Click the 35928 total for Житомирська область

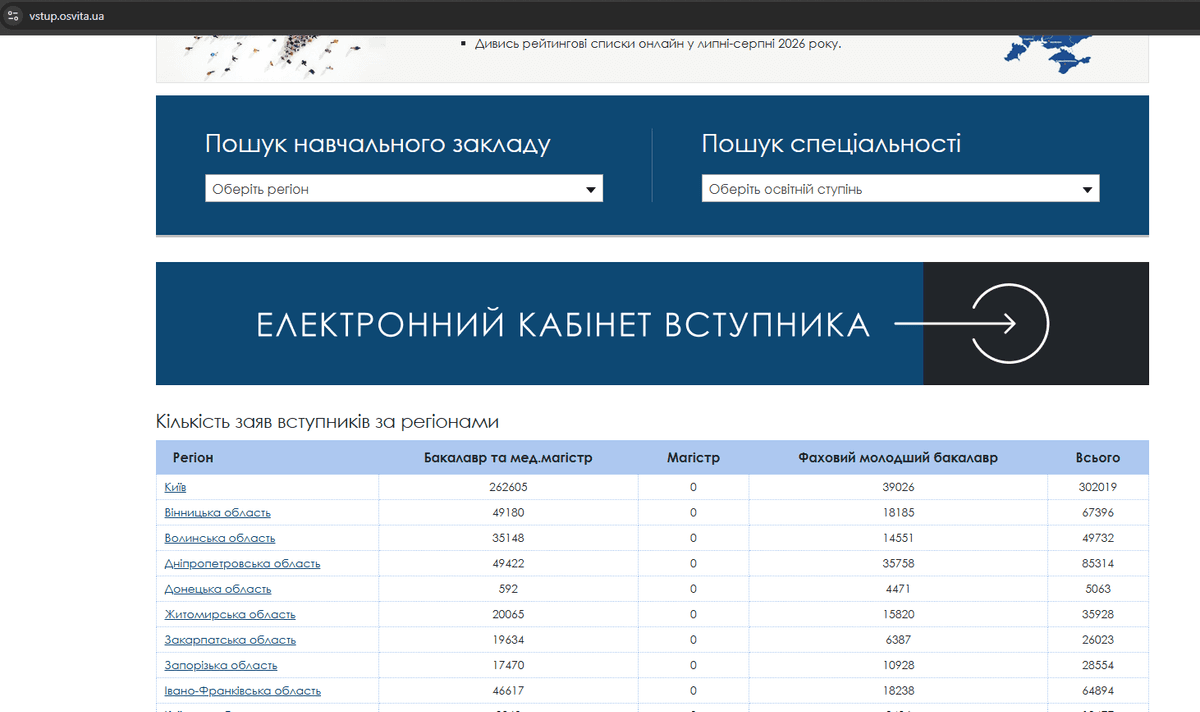click(1098, 614)
